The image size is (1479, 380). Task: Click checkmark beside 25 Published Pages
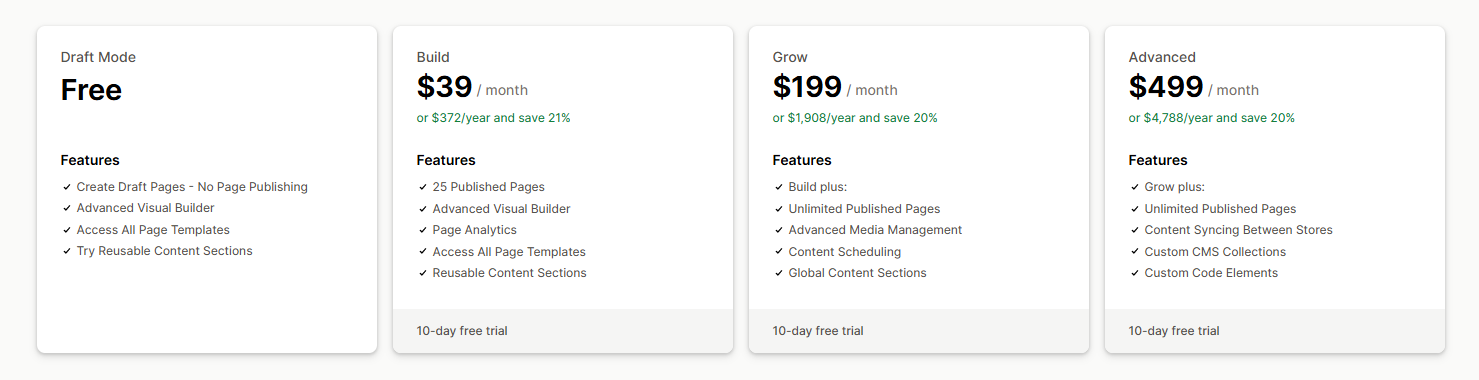pos(422,187)
